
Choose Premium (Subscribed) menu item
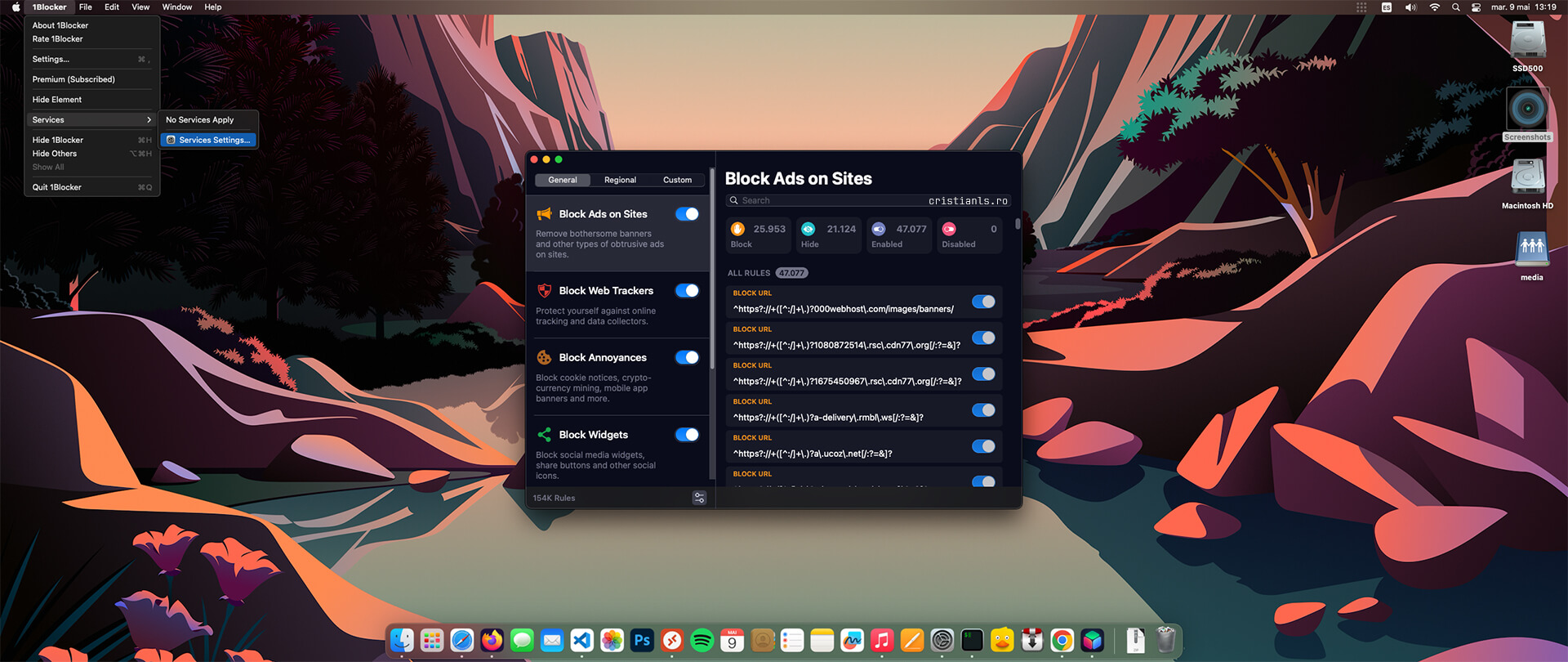(91, 79)
